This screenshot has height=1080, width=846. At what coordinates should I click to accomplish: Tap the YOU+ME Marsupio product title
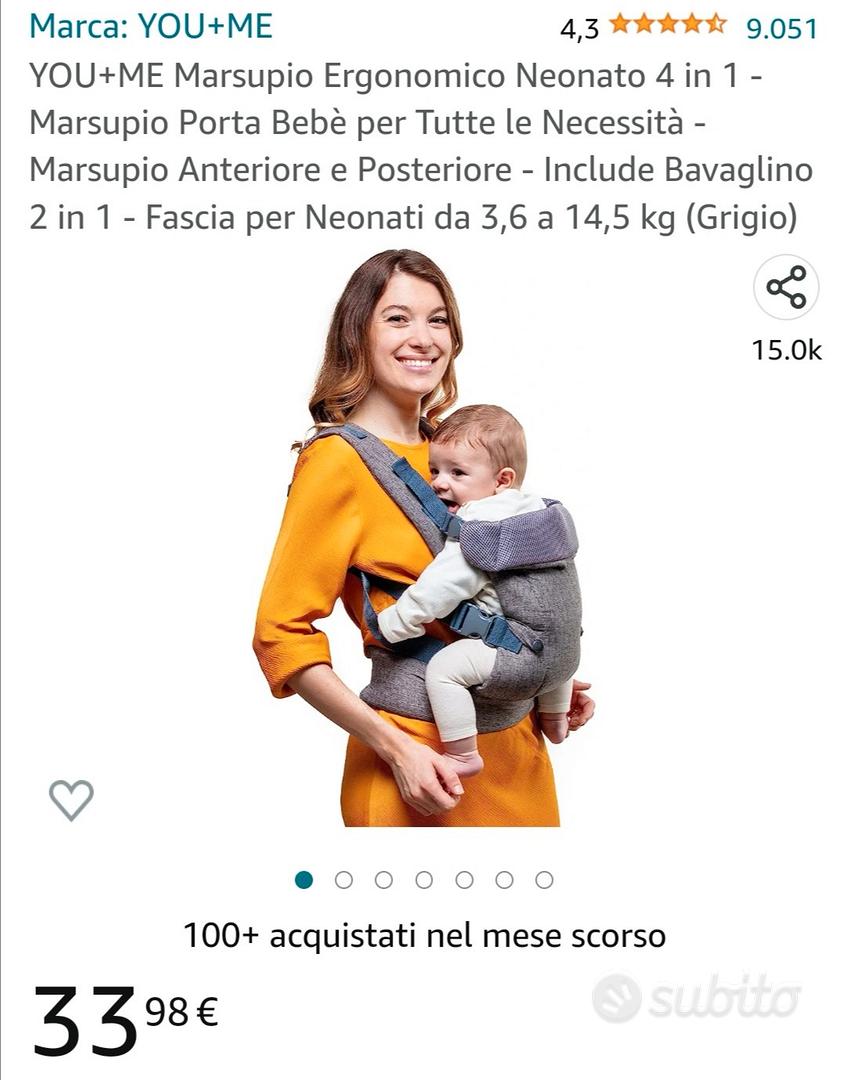421,146
